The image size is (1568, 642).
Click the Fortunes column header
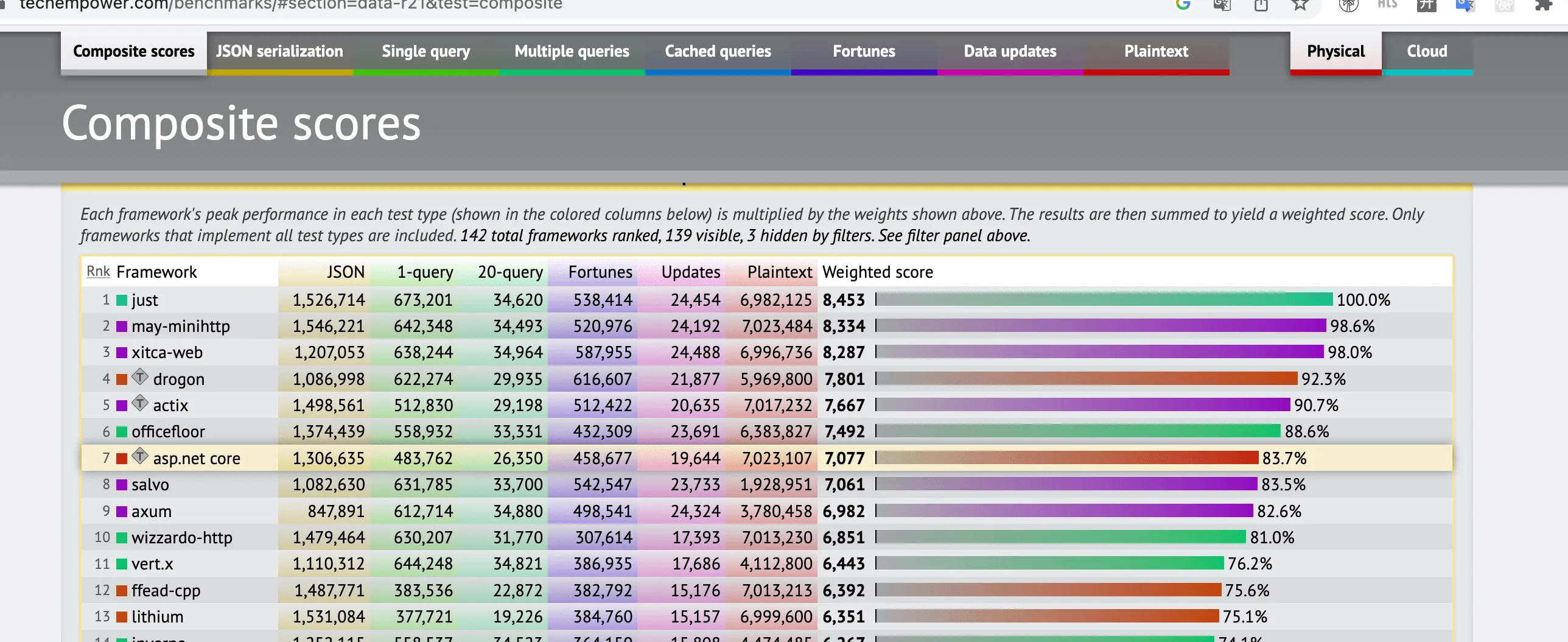click(x=600, y=272)
